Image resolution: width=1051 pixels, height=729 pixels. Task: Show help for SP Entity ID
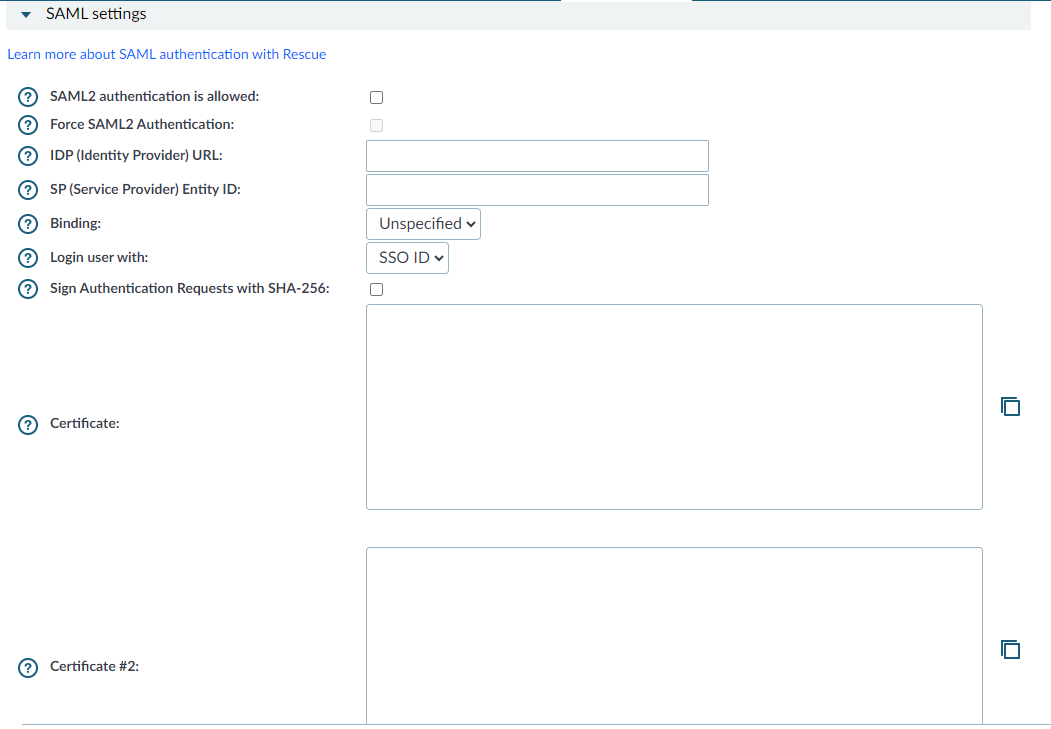[29, 190]
